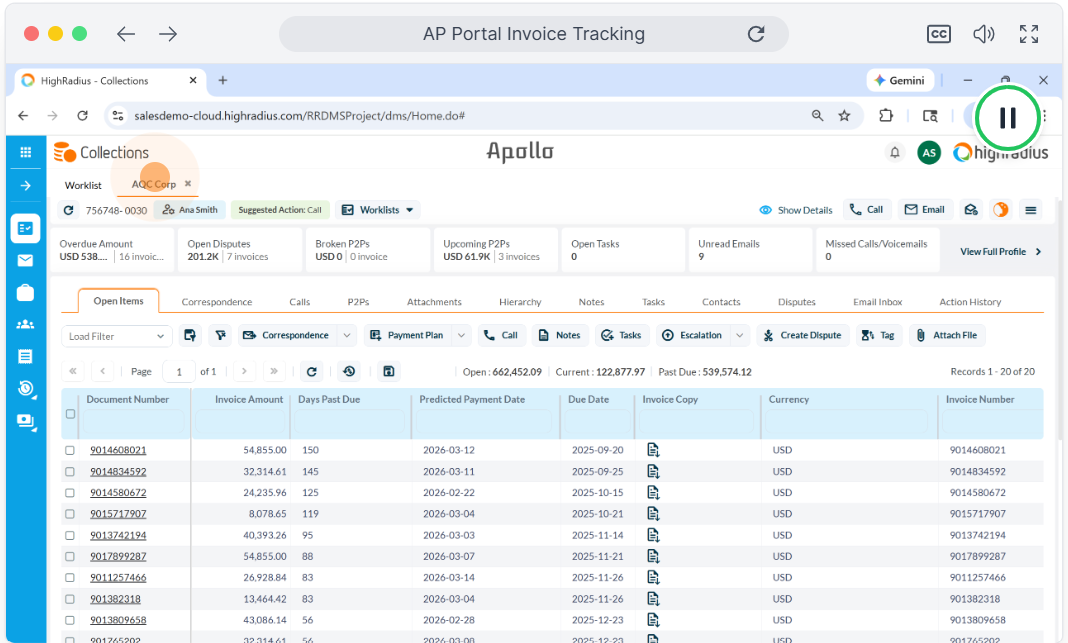Click the address bar URL field
Viewport: 1068px width, 643px height.
[300, 115]
